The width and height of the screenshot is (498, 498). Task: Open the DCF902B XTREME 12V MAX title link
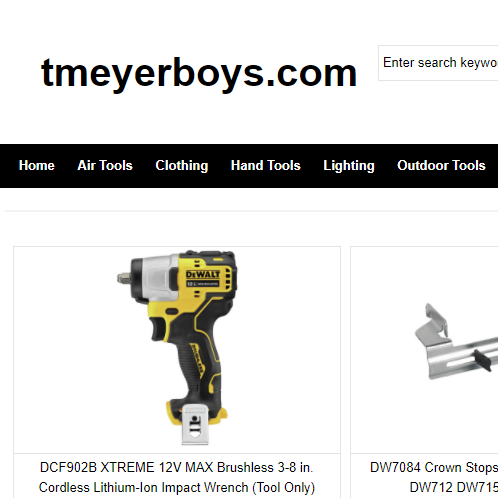point(177,477)
